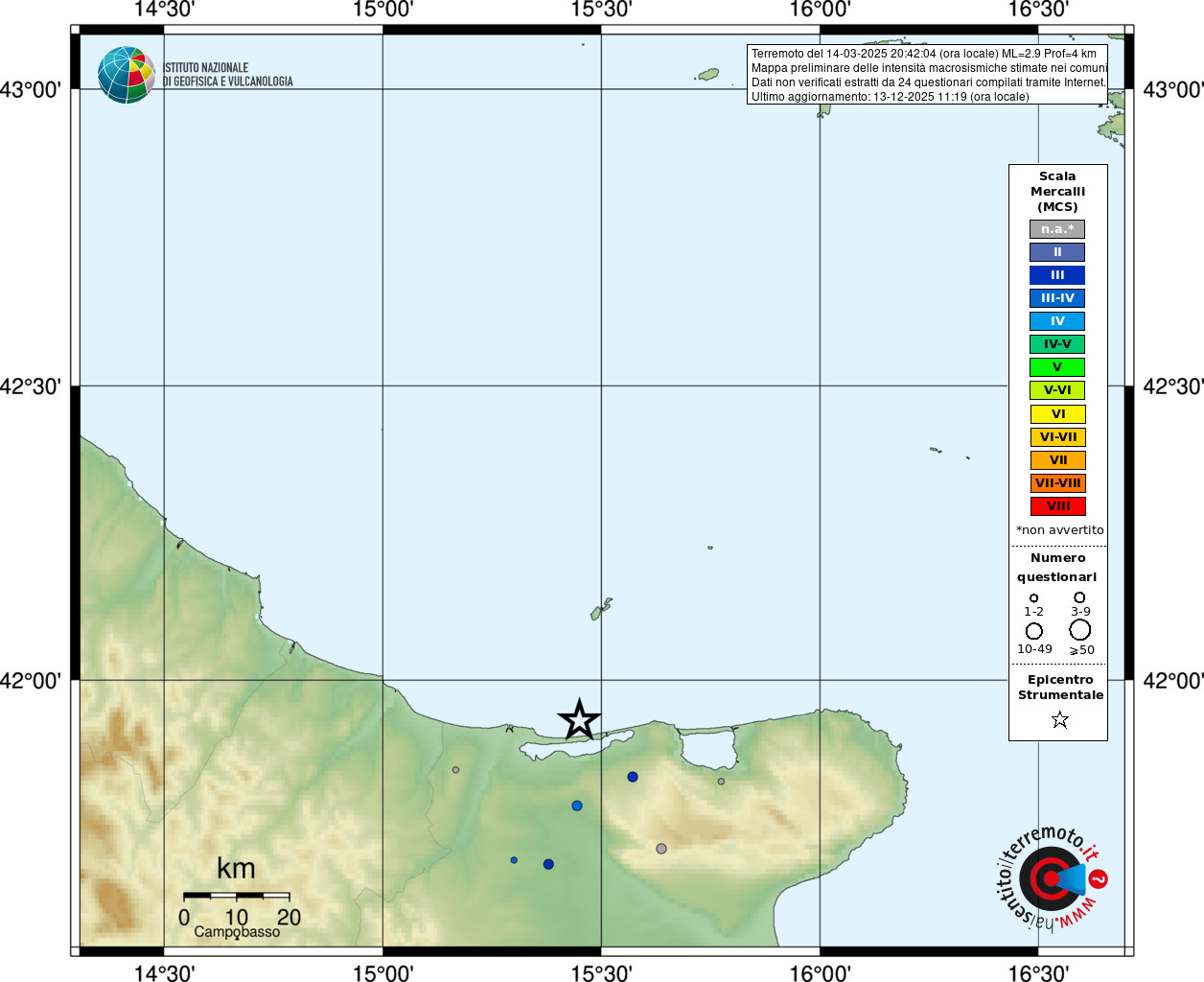Viewport: 1204px width, 982px height.
Task: Click the 'Epicentro Strumentale' label
Action: 1060,688
